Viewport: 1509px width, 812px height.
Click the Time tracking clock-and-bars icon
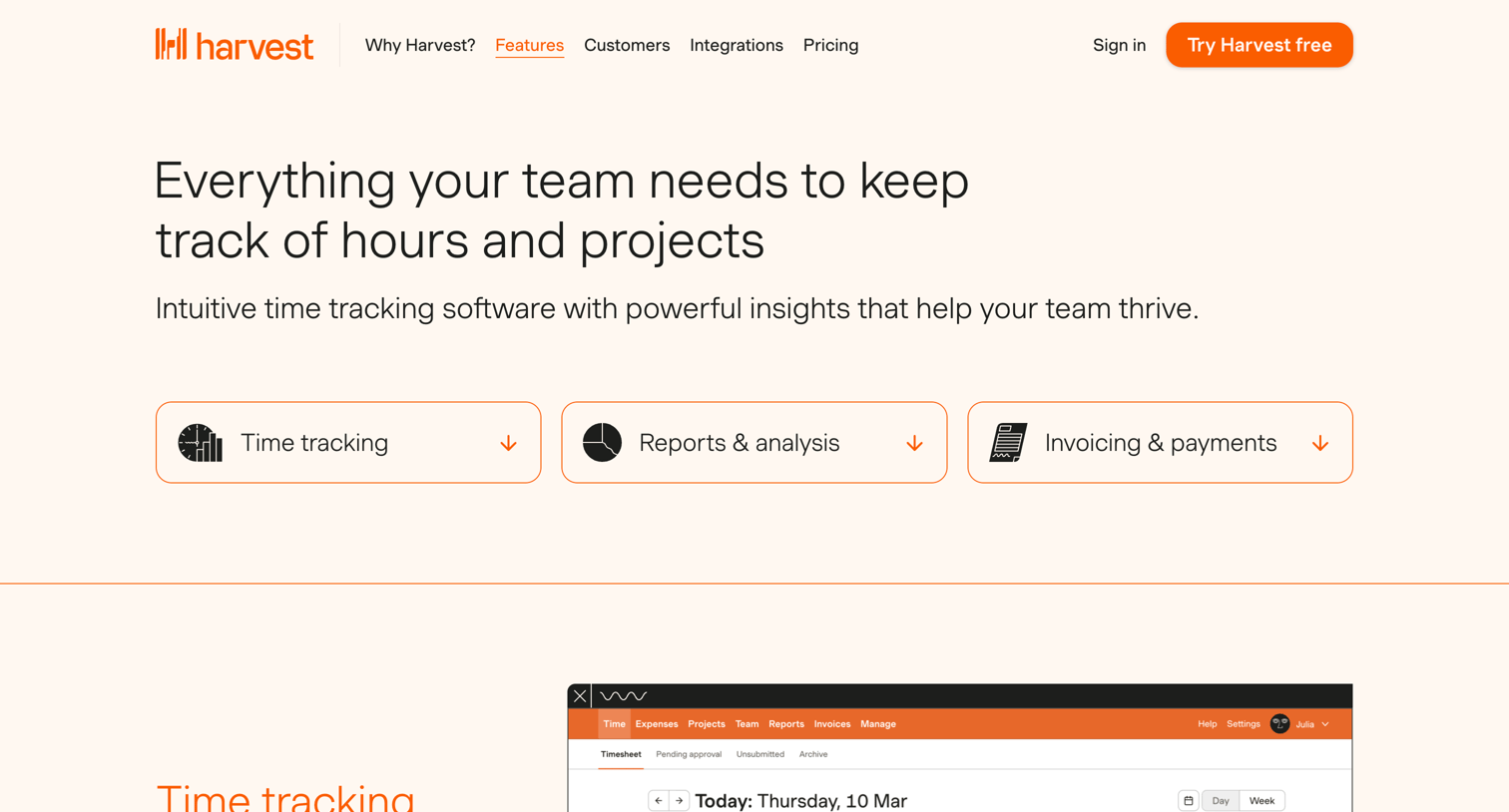[x=200, y=443]
